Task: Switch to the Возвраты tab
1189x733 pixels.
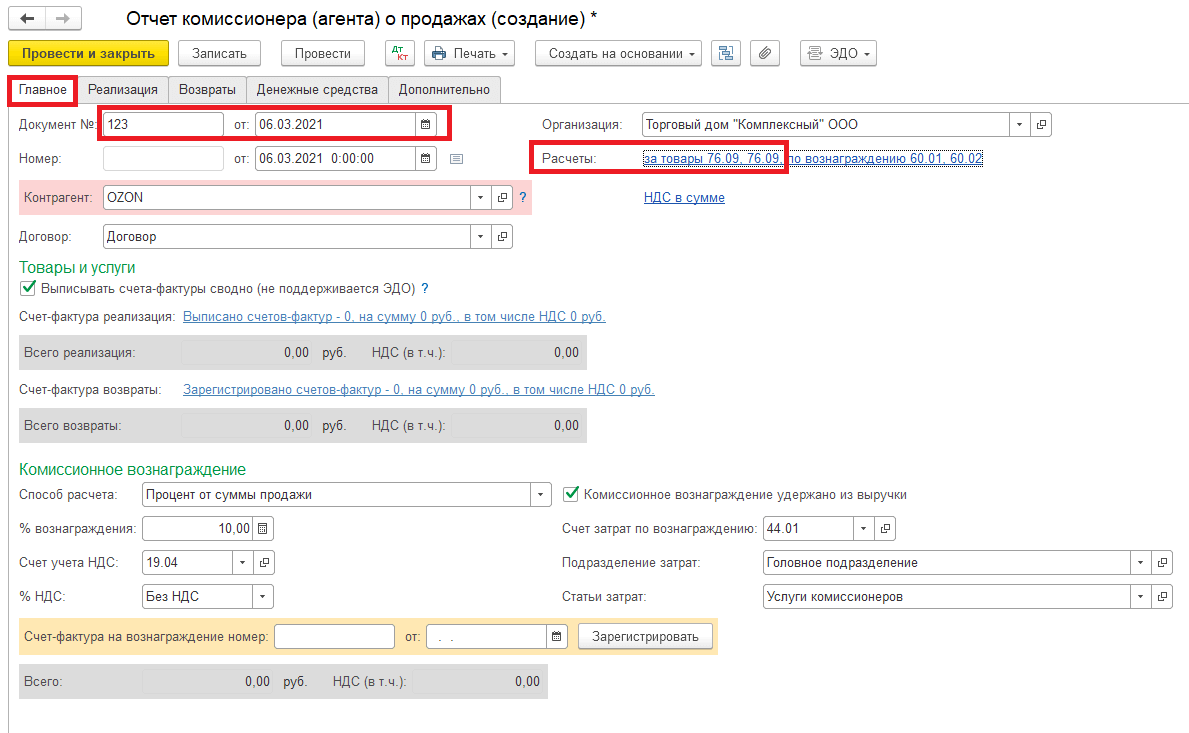Action: 207,89
